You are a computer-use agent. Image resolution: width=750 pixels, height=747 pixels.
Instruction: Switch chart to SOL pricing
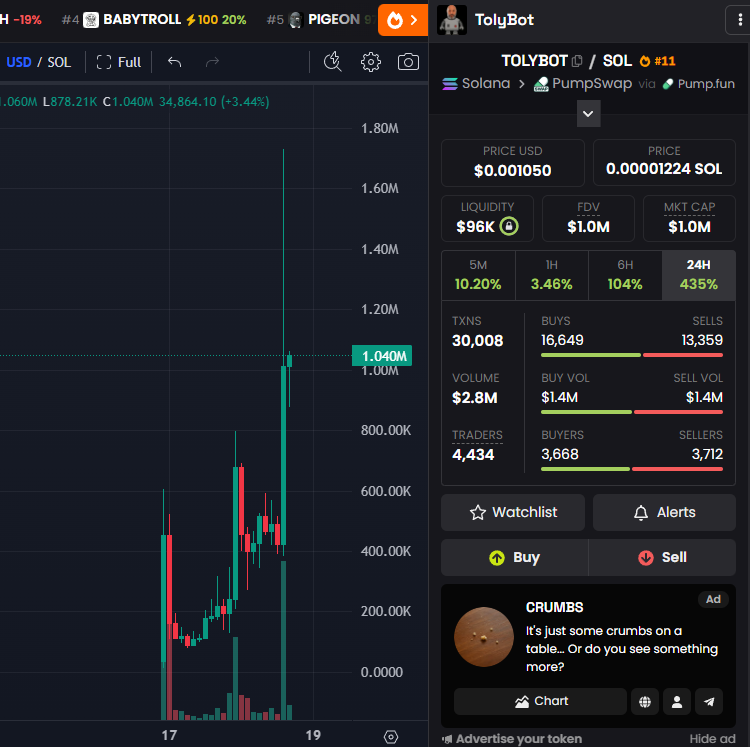59,62
